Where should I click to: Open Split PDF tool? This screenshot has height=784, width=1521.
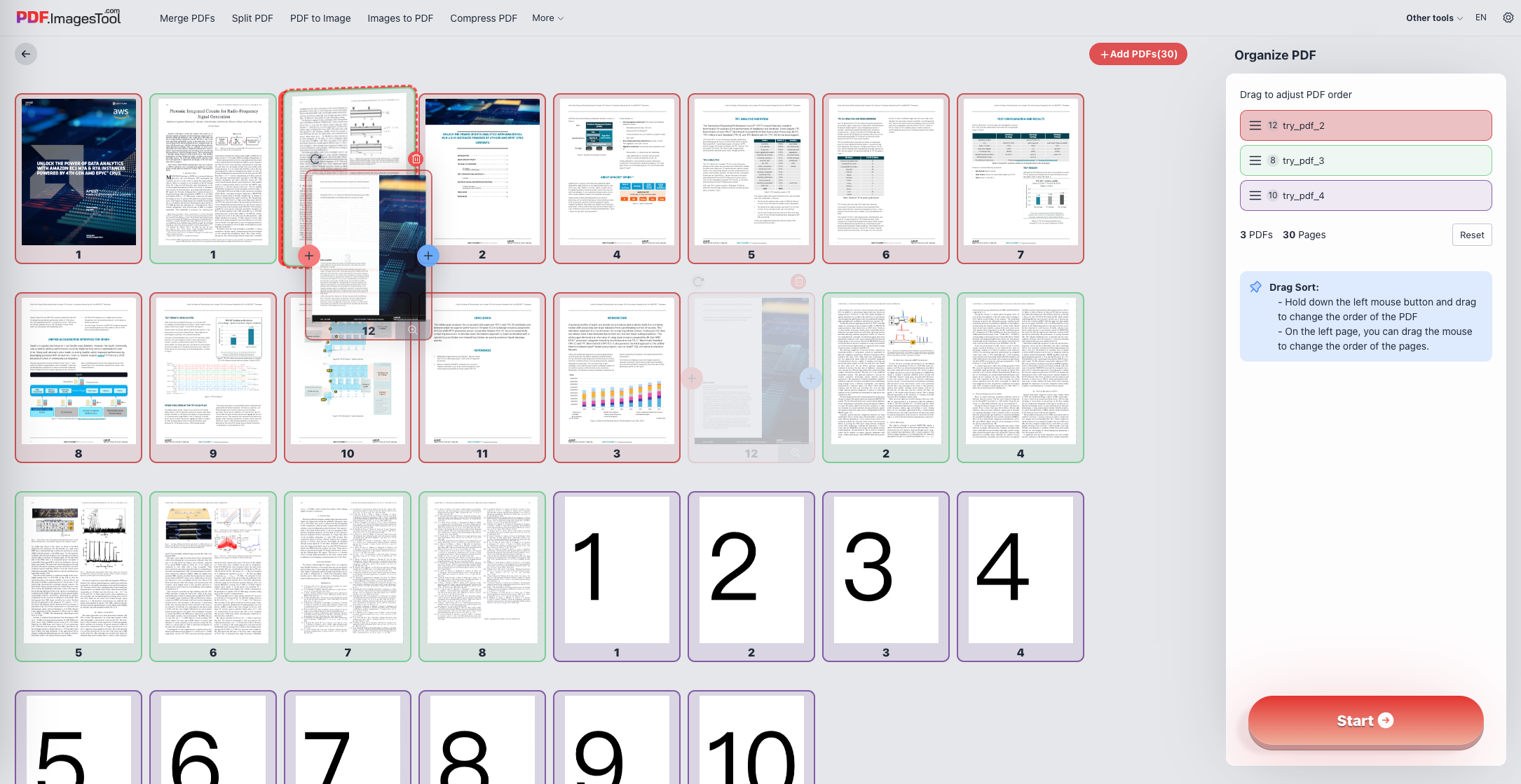(x=252, y=18)
